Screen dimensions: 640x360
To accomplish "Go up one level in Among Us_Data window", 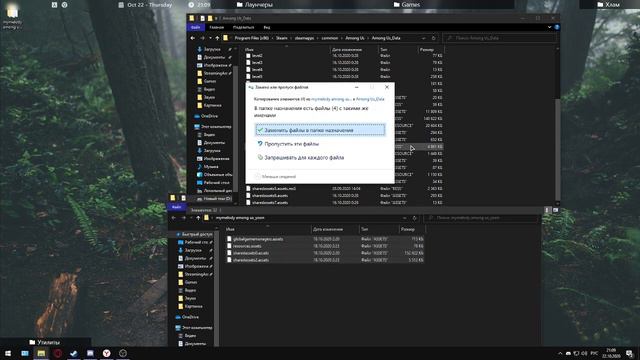I will point(217,38).
